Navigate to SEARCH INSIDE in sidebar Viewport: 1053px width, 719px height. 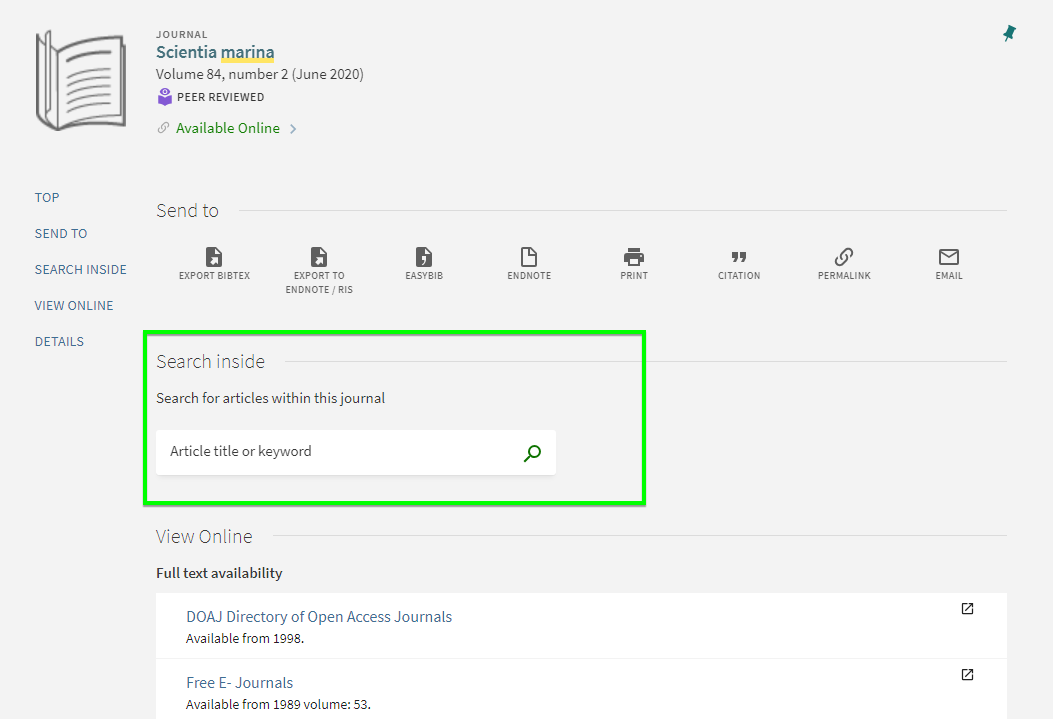pos(80,270)
